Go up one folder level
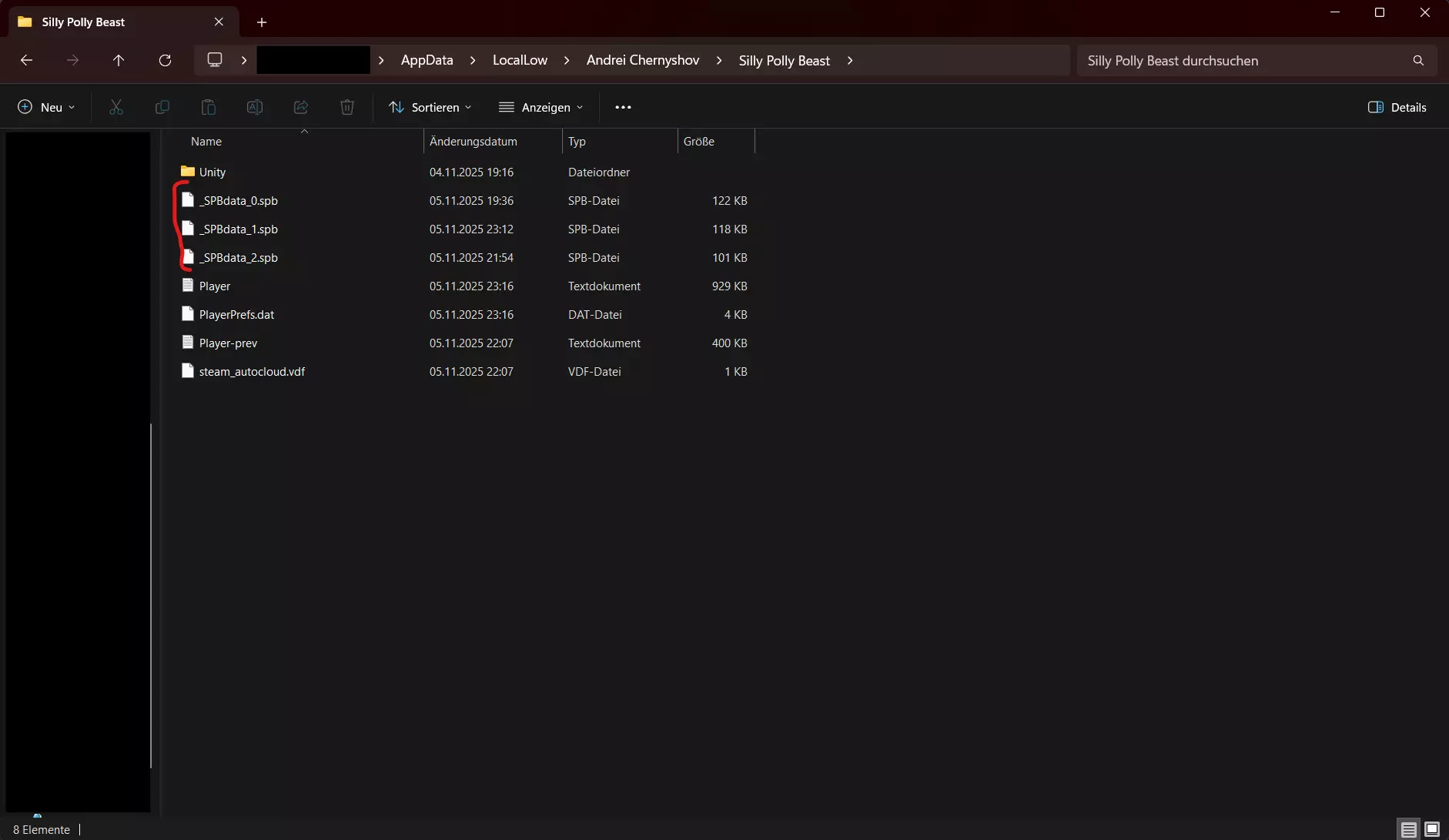 (119, 60)
